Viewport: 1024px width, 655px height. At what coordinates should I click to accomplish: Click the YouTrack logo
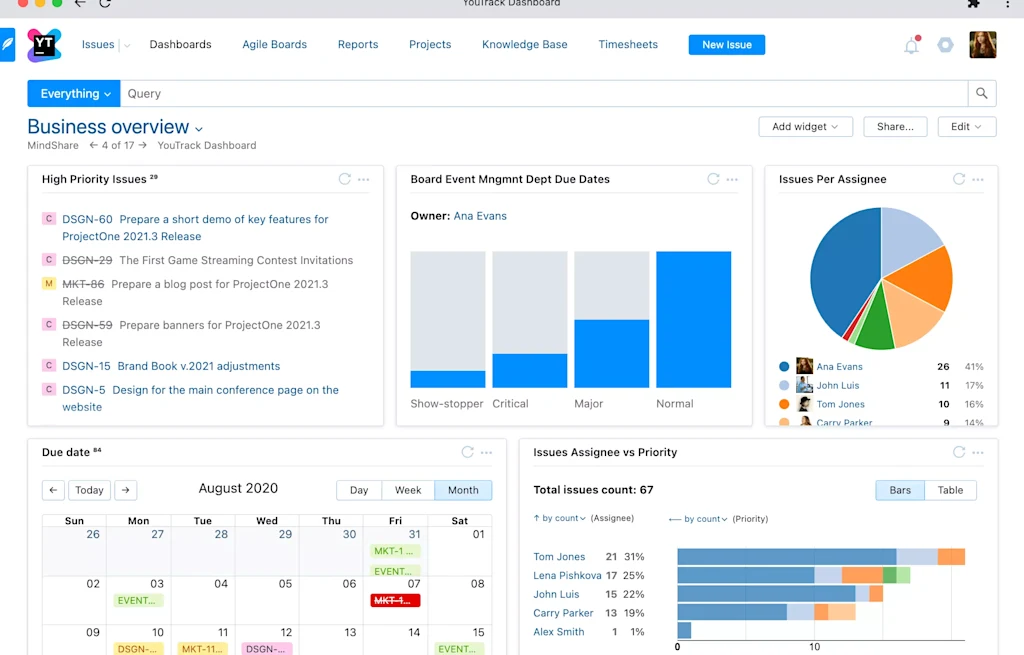(x=43, y=44)
